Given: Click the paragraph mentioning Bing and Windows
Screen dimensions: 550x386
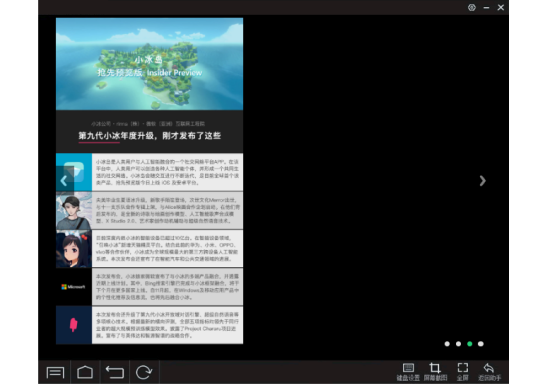Looking at the screenshot, I should [167, 287].
